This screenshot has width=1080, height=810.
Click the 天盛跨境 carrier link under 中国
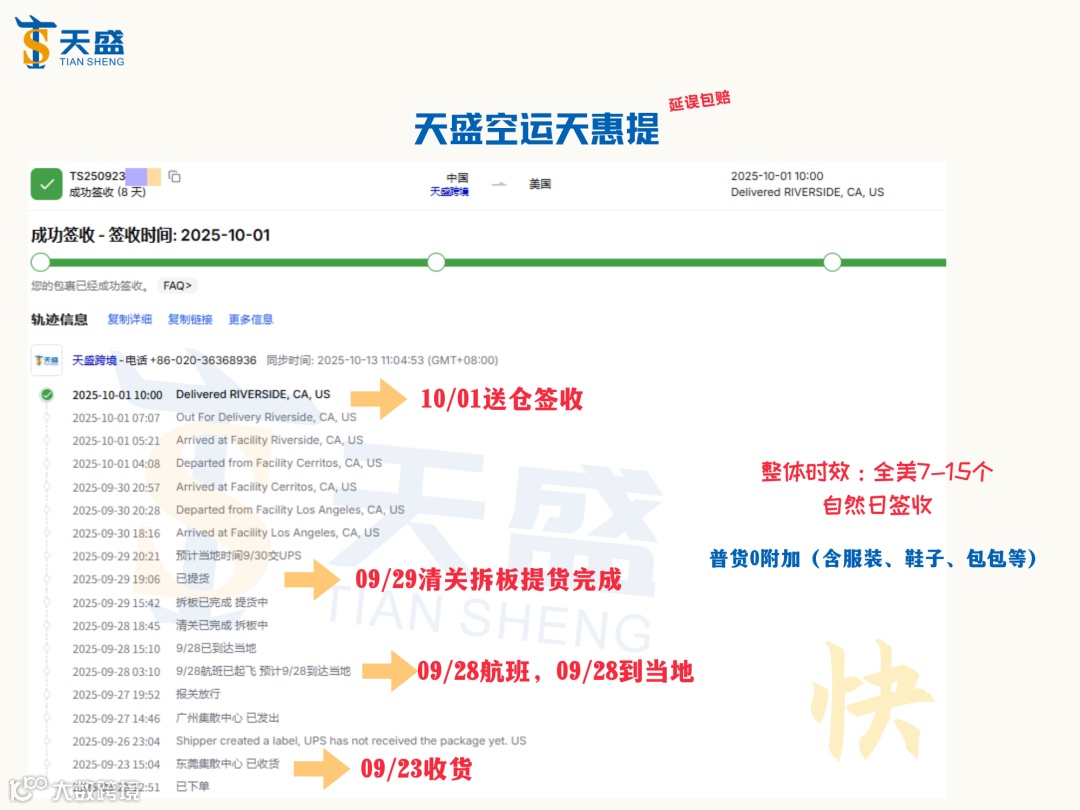[x=449, y=192]
